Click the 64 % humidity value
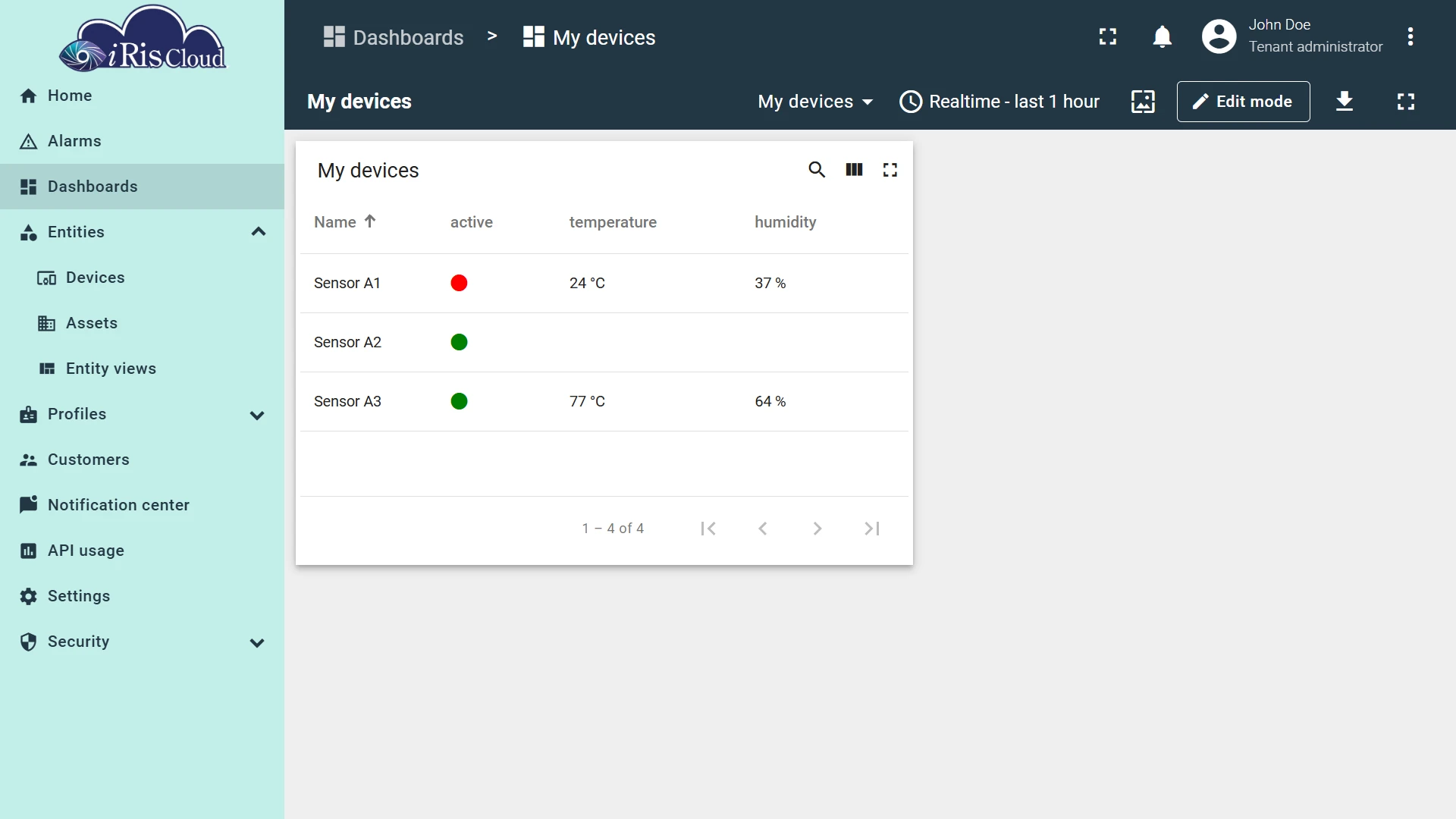 [x=770, y=401]
